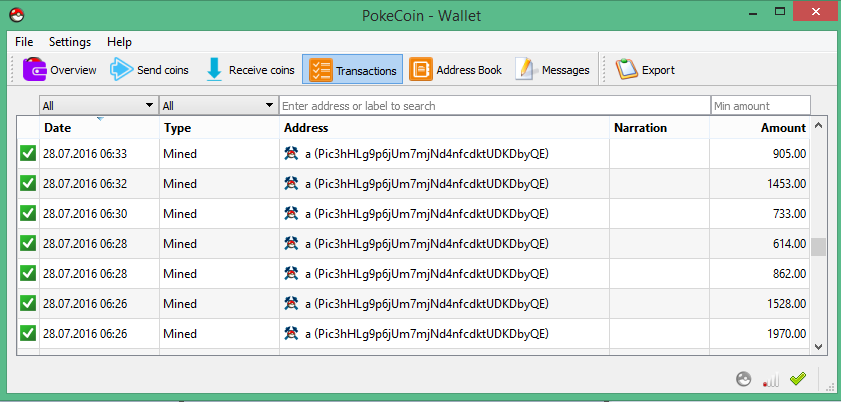Click the PokeCoin pokeball title bar icon
Image resolution: width=841 pixels, height=402 pixels.
click(x=17, y=14)
